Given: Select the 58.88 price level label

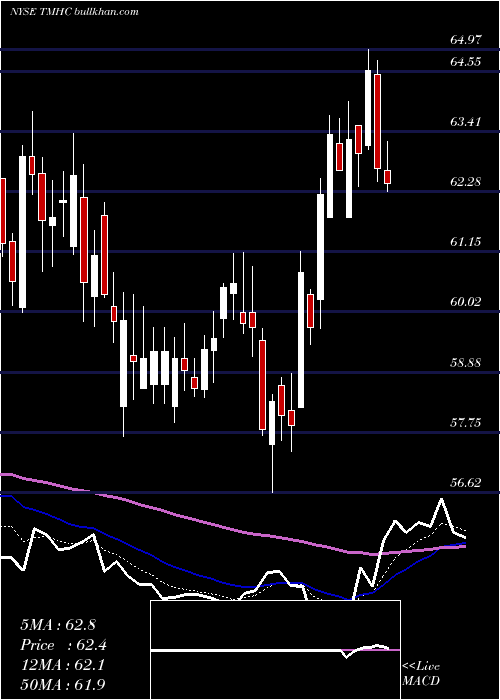Looking at the screenshot, I should click(466, 362).
